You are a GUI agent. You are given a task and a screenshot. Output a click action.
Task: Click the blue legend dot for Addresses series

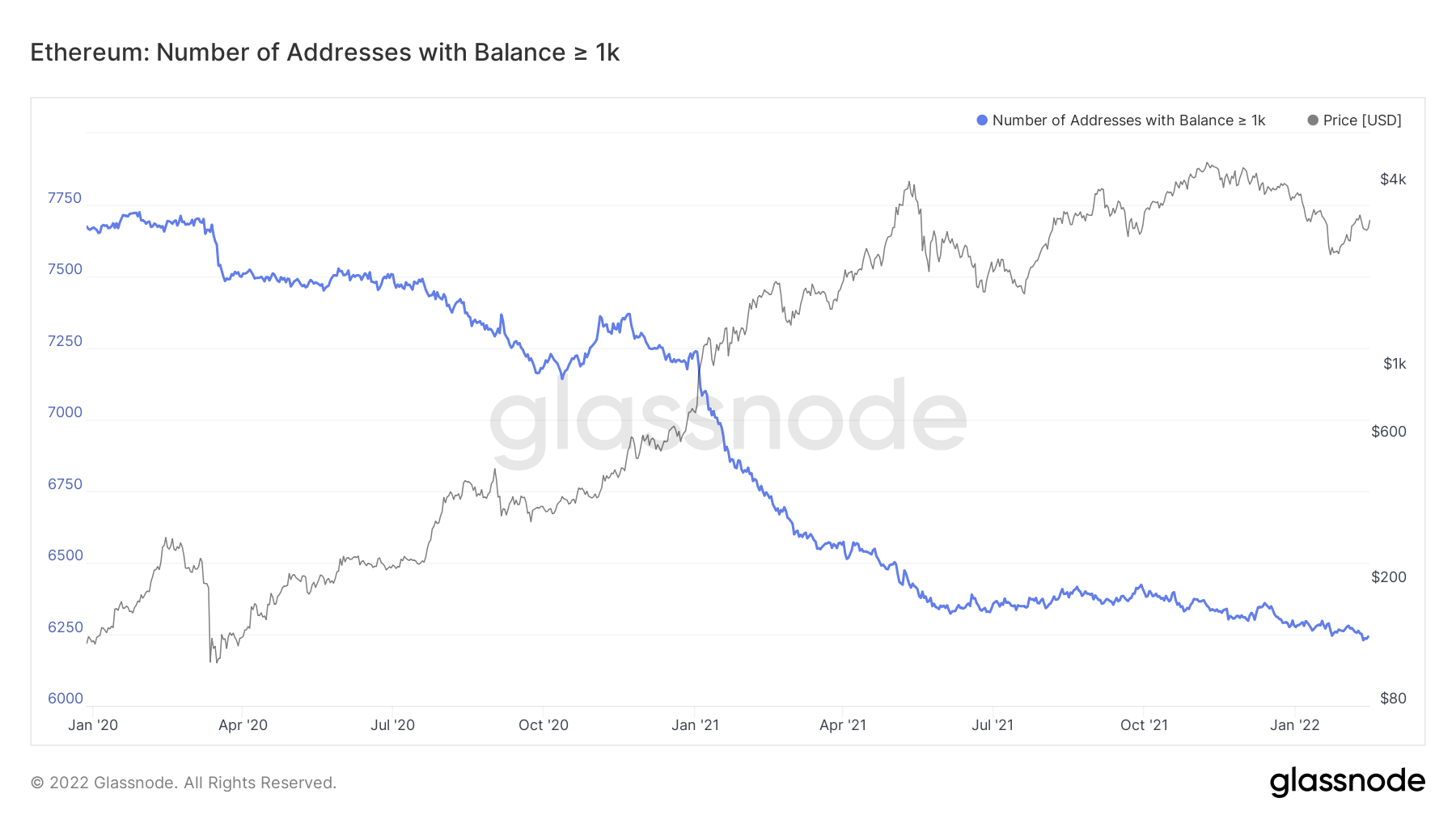click(x=982, y=120)
